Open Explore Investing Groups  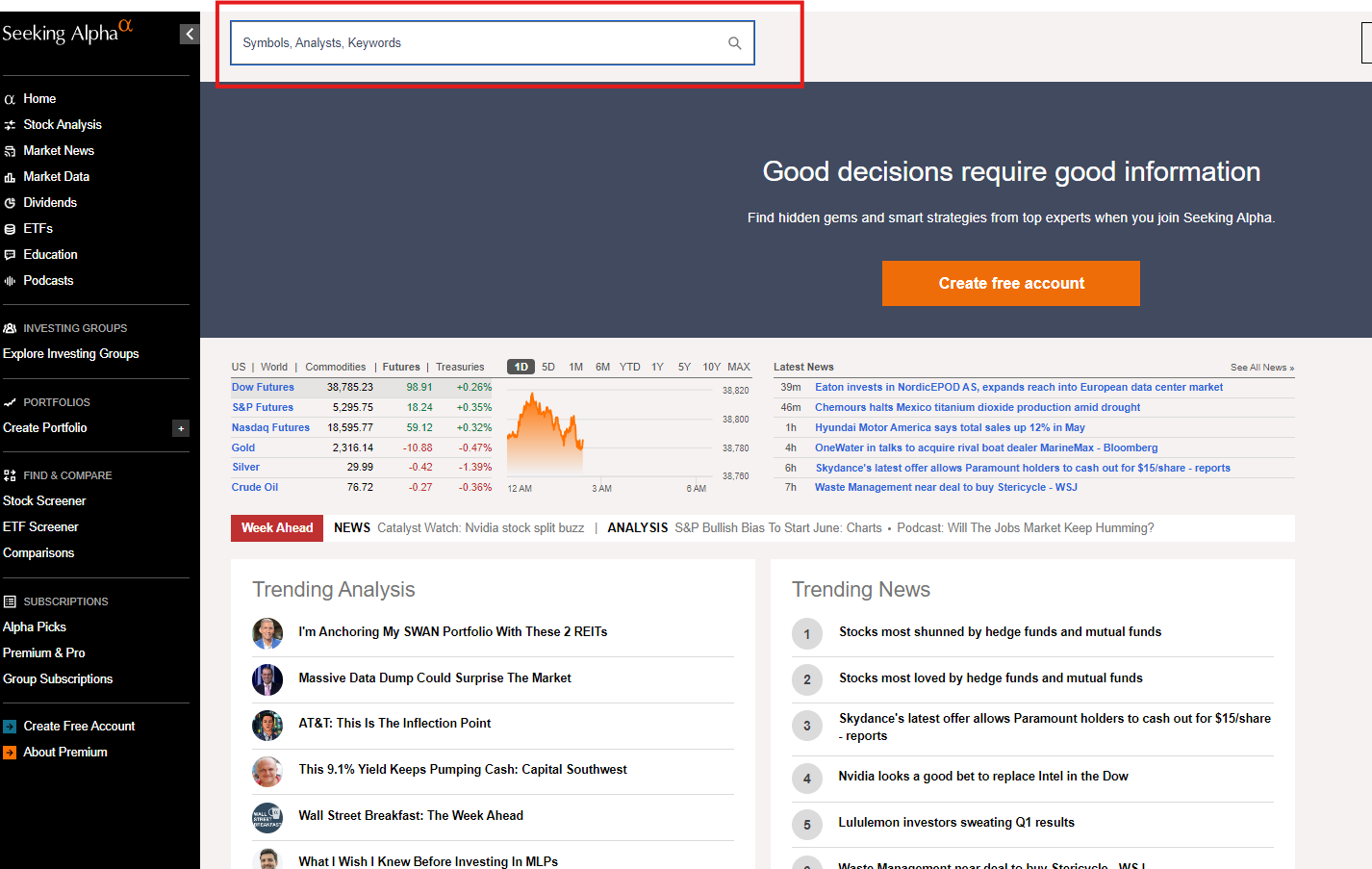70,353
